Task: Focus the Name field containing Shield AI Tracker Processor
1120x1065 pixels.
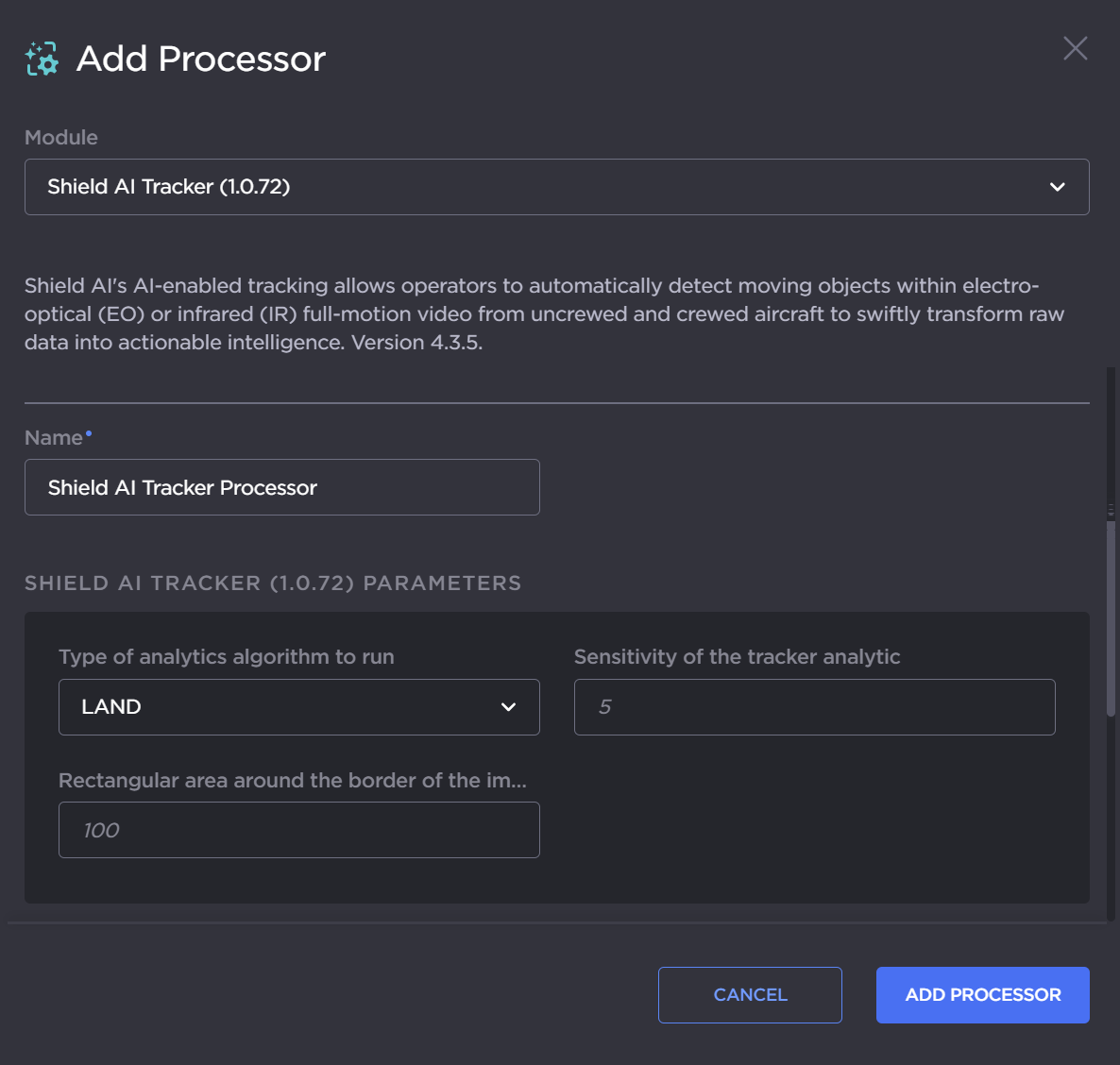Action: point(281,487)
